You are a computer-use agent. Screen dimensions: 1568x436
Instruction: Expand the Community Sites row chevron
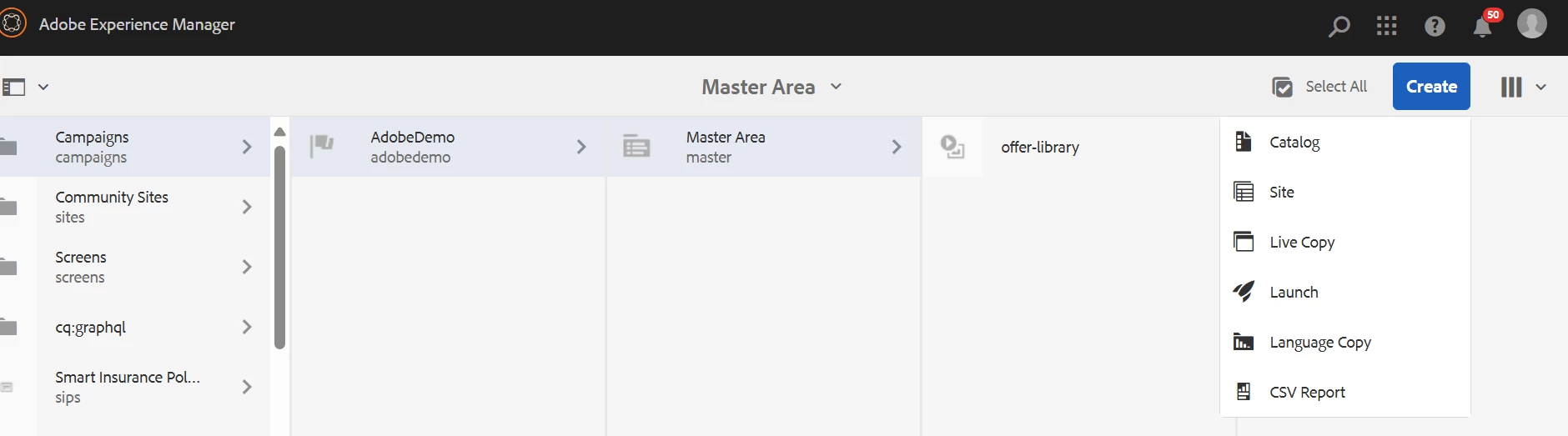point(247,207)
